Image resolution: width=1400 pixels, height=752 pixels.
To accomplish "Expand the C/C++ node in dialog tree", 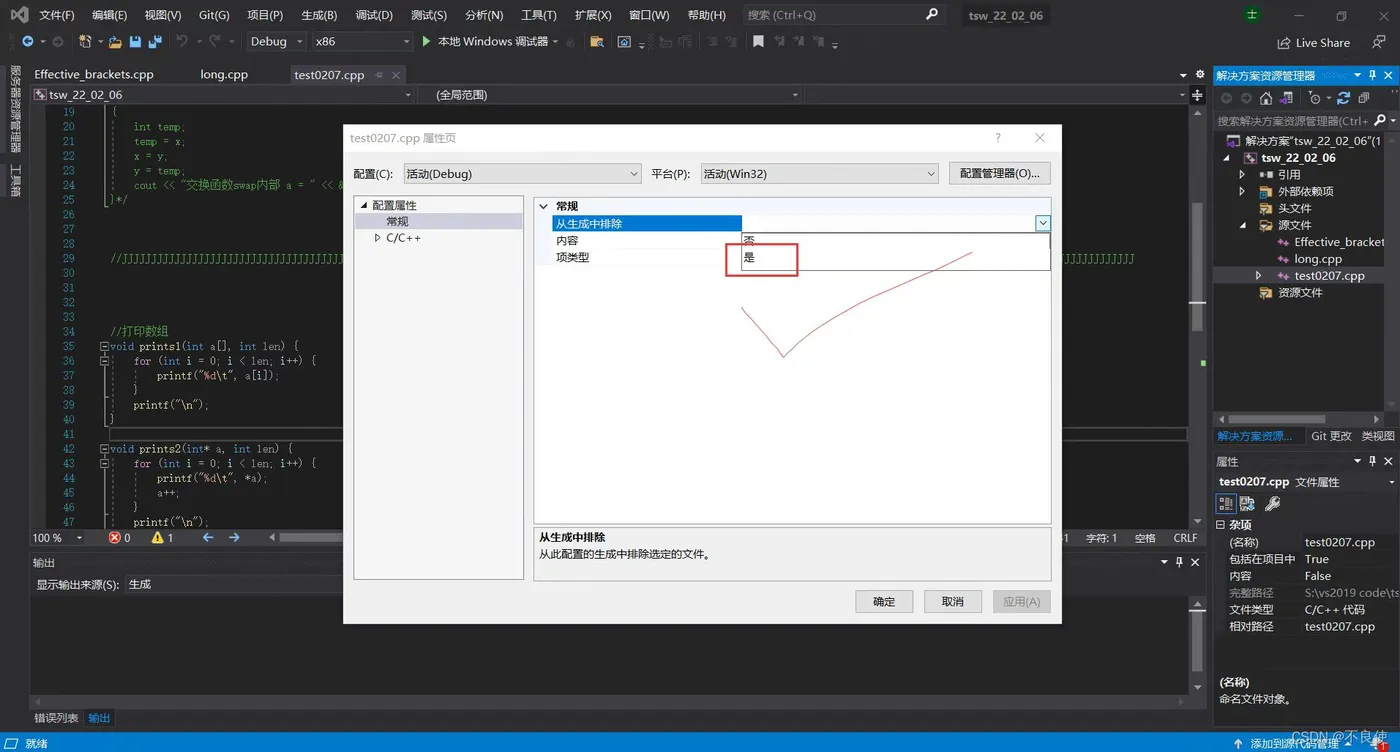I will coord(377,238).
